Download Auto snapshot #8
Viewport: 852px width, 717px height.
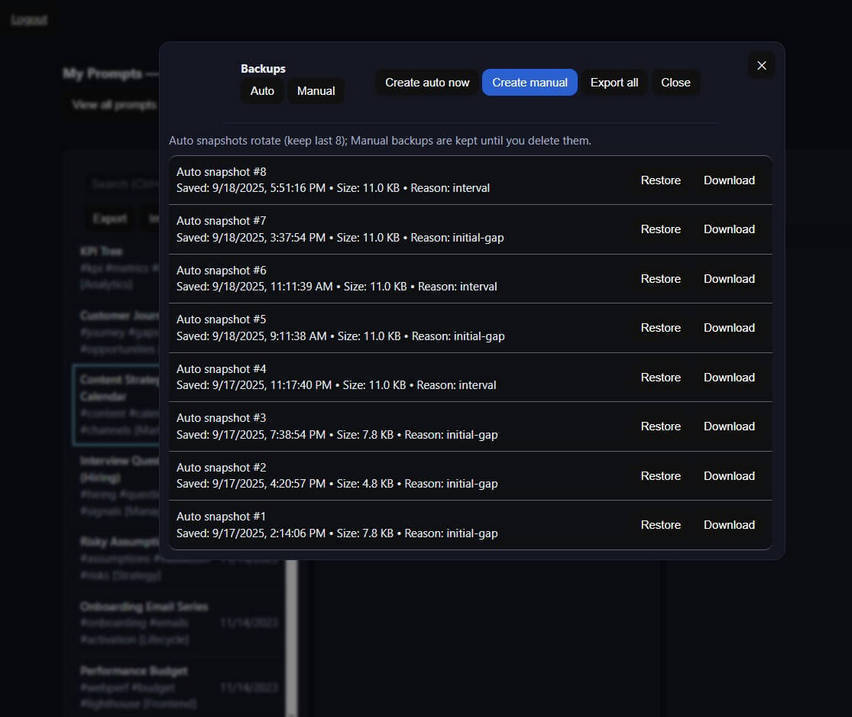click(x=729, y=181)
